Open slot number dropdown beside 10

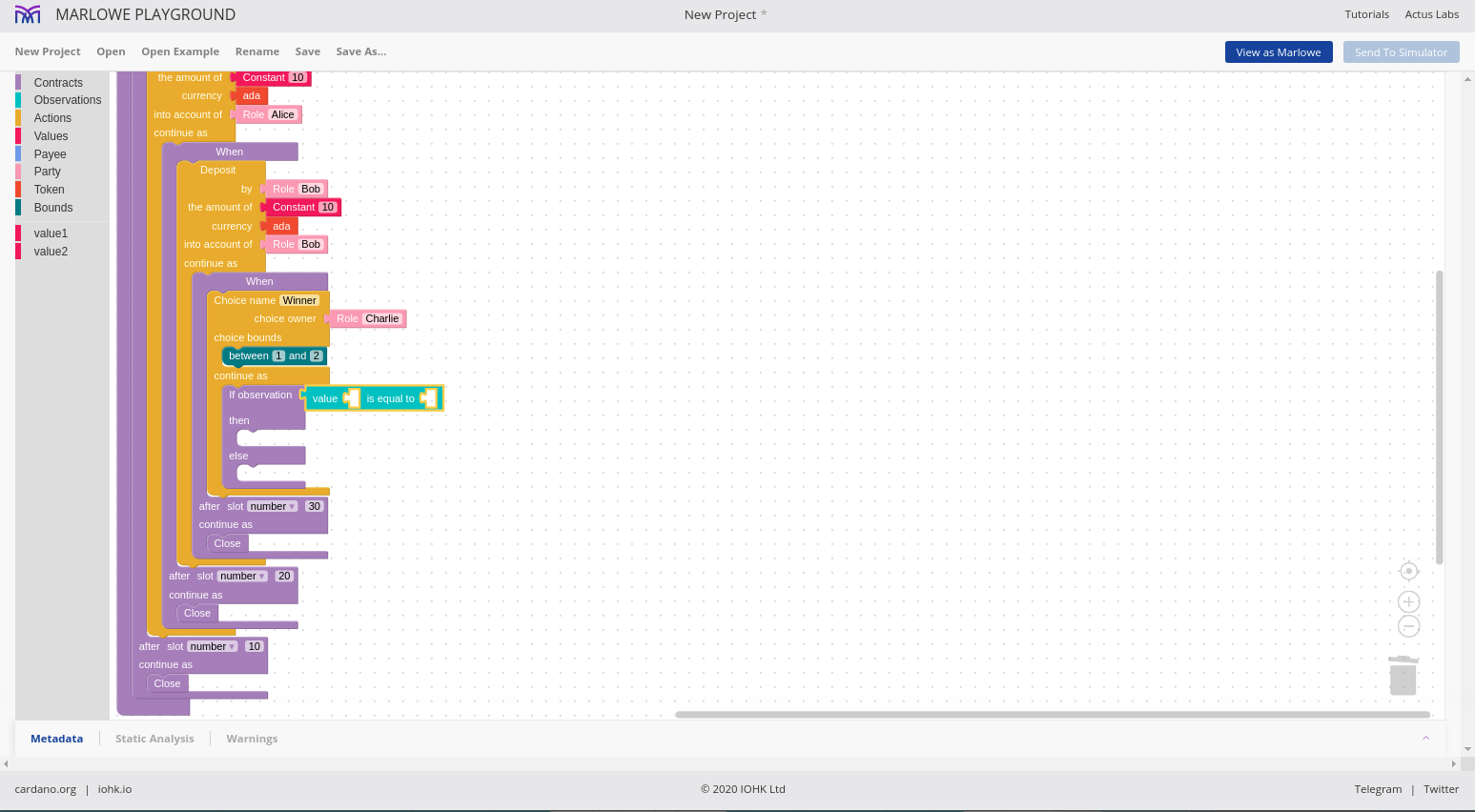pos(212,647)
